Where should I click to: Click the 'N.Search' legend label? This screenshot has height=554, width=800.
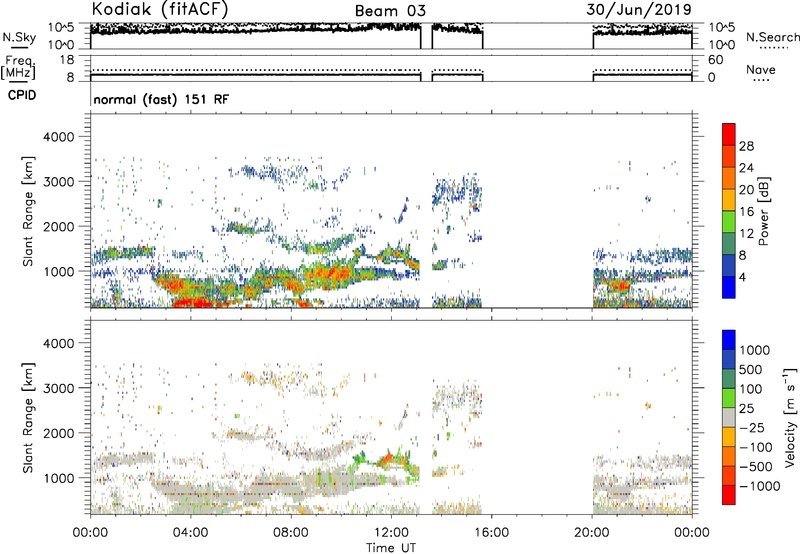tap(772, 37)
